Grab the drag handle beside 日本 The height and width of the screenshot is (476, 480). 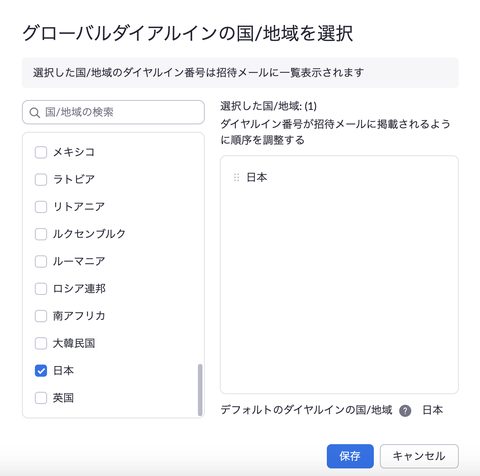point(236,178)
